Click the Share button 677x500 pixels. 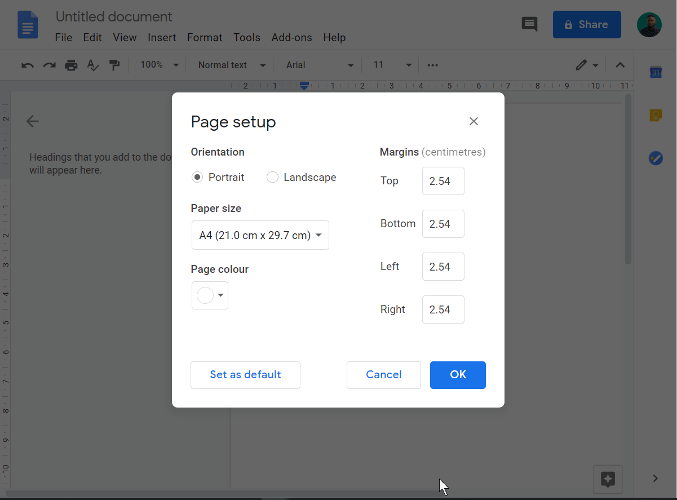(587, 25)
